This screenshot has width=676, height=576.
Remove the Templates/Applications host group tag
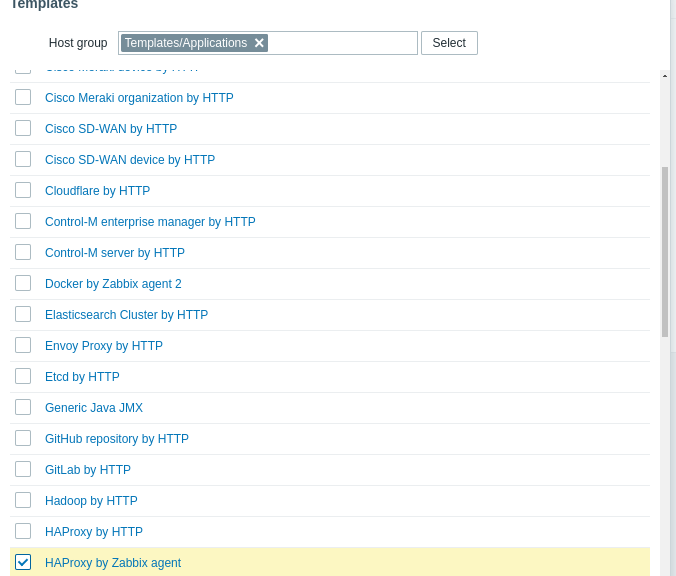coord(259,43)
